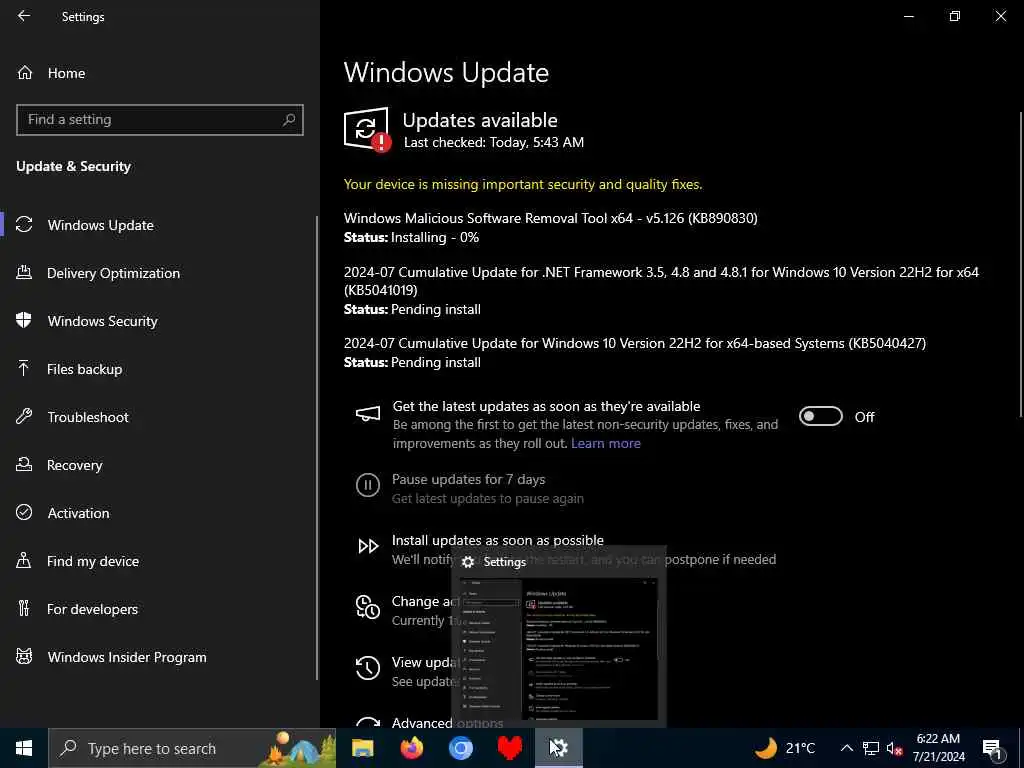Click the pause circle icon
1024x768 pixels.
[368, 485]
